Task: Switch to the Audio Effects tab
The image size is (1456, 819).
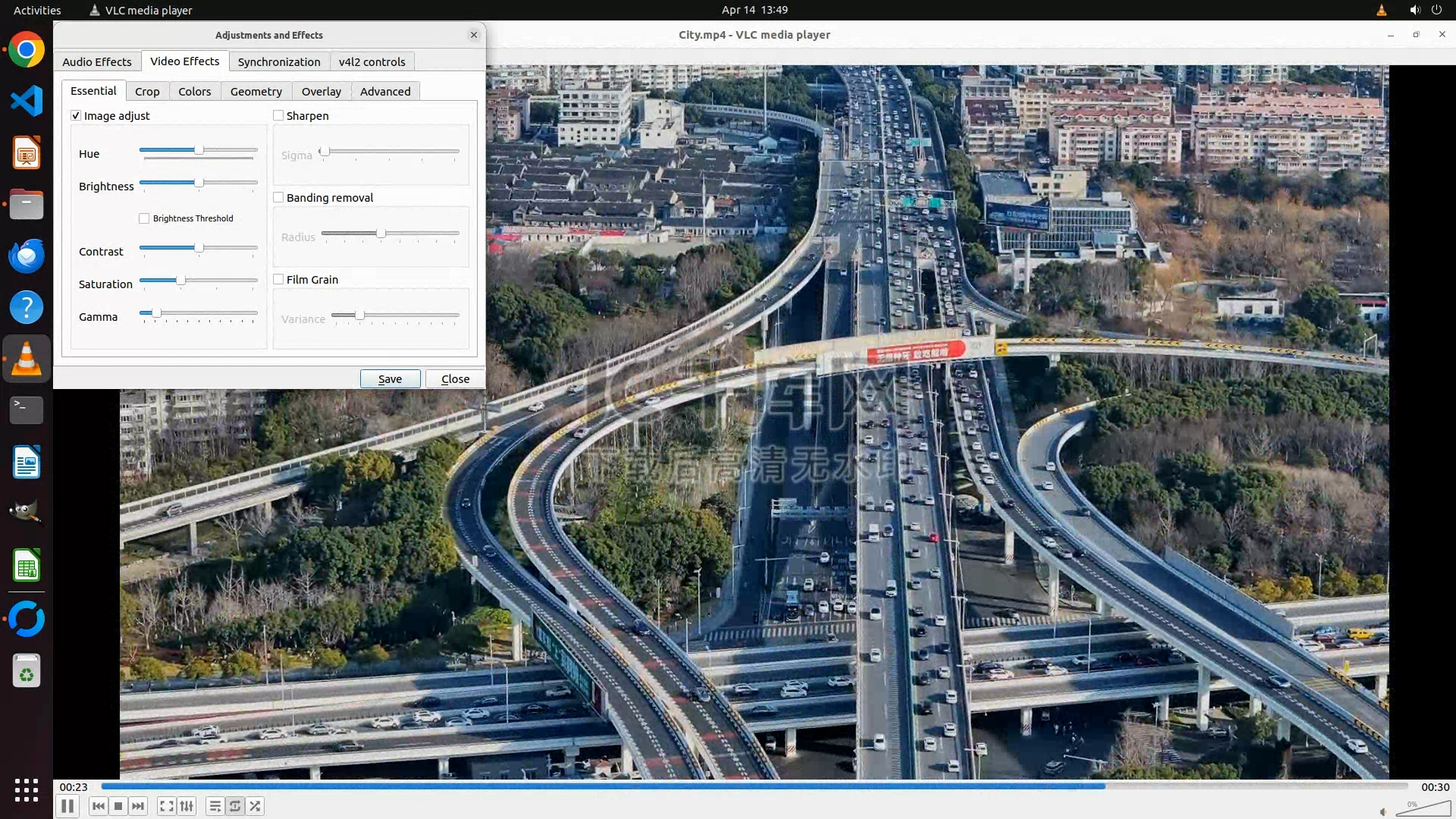Action: click(96, 61)
